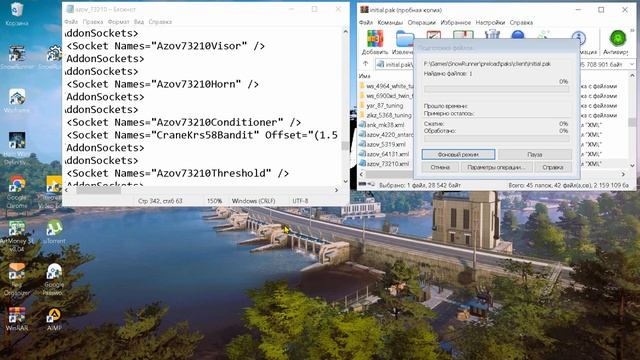Open Справка menu in WinRAR menu bar
This screenshot has height=360, width=640.
pos(521,22)
